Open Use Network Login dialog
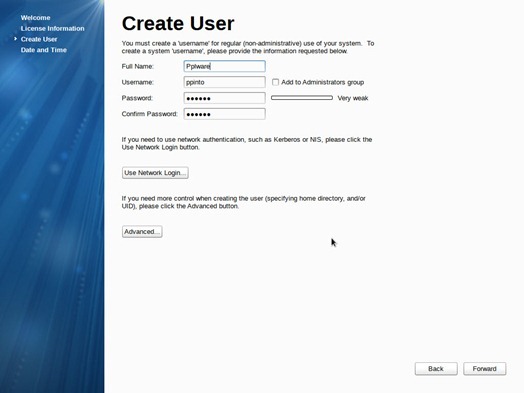The height and width of the screenshot is (393, 524). click(155, 173)
